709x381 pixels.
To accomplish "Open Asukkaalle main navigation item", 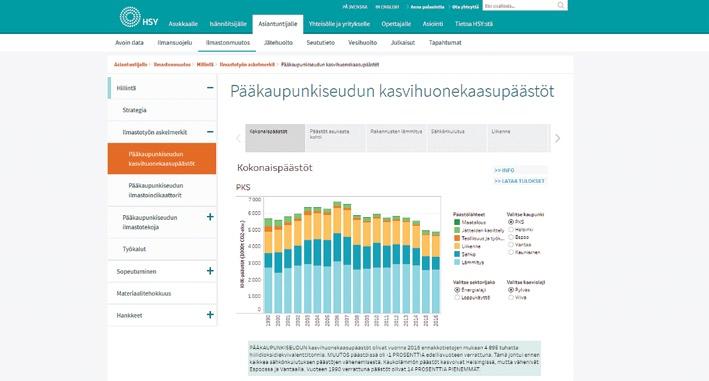I will [x=183, y=24].
